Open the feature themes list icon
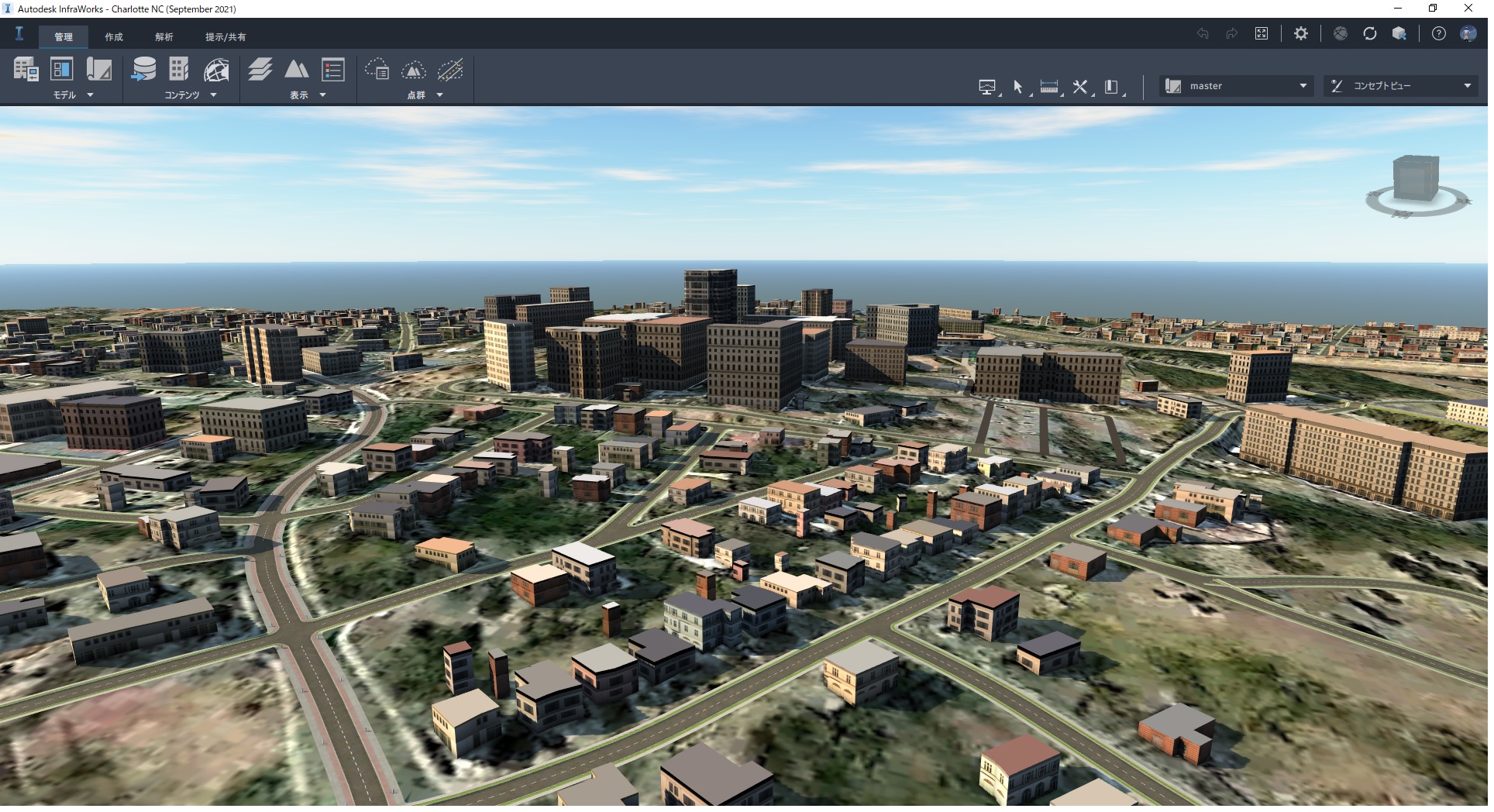The width and height of the screenshot is (1494, 812). coord(333,69)
